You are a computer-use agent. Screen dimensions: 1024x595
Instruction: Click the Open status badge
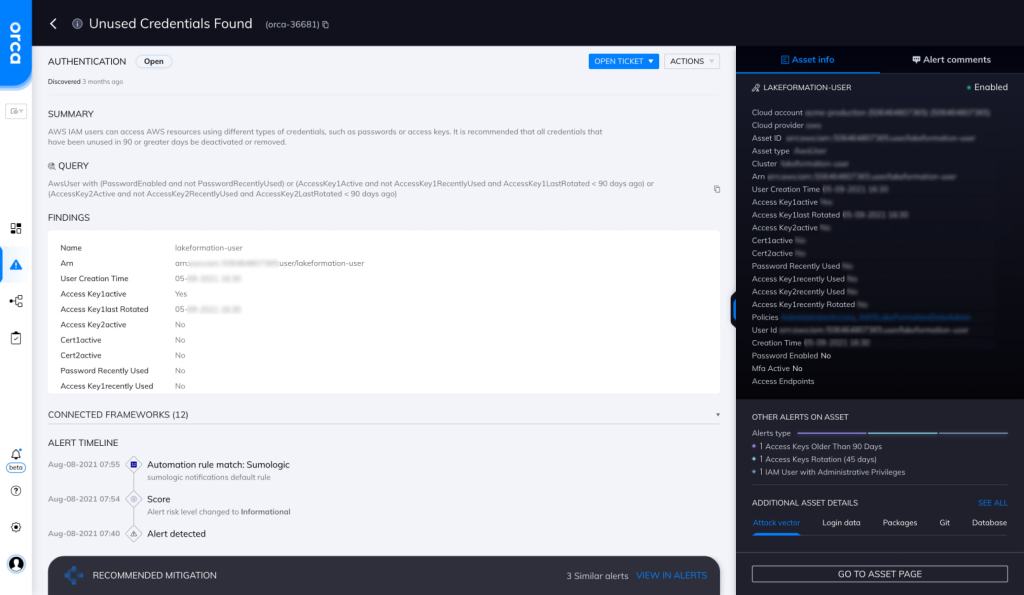coord(153,61)
